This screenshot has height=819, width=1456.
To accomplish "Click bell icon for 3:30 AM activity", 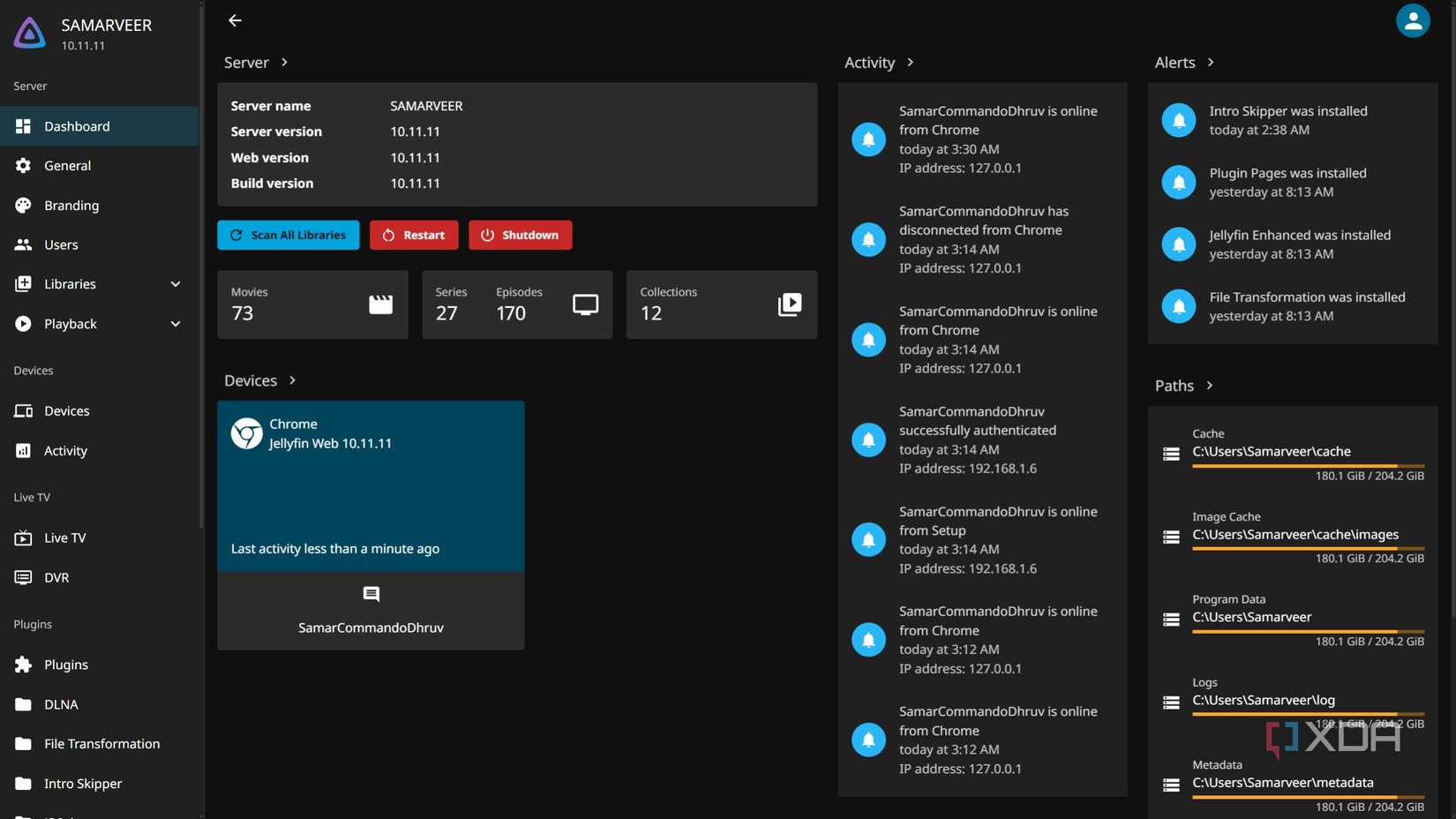I will pyautogui.click(x=868, y=139).
